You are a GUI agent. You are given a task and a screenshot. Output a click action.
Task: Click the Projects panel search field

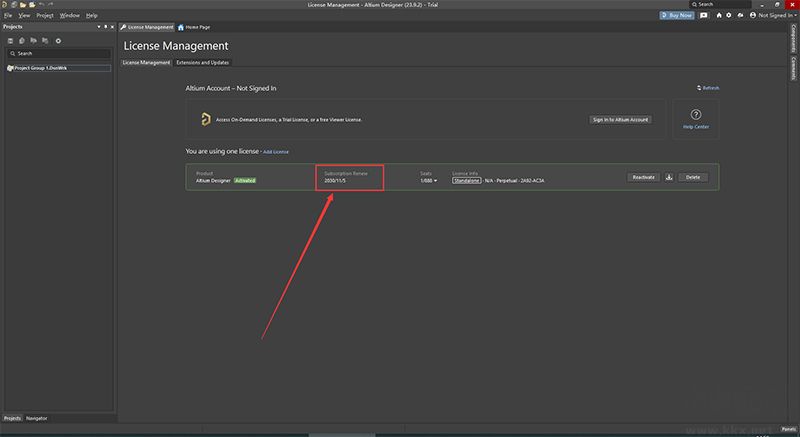(58, 53)
